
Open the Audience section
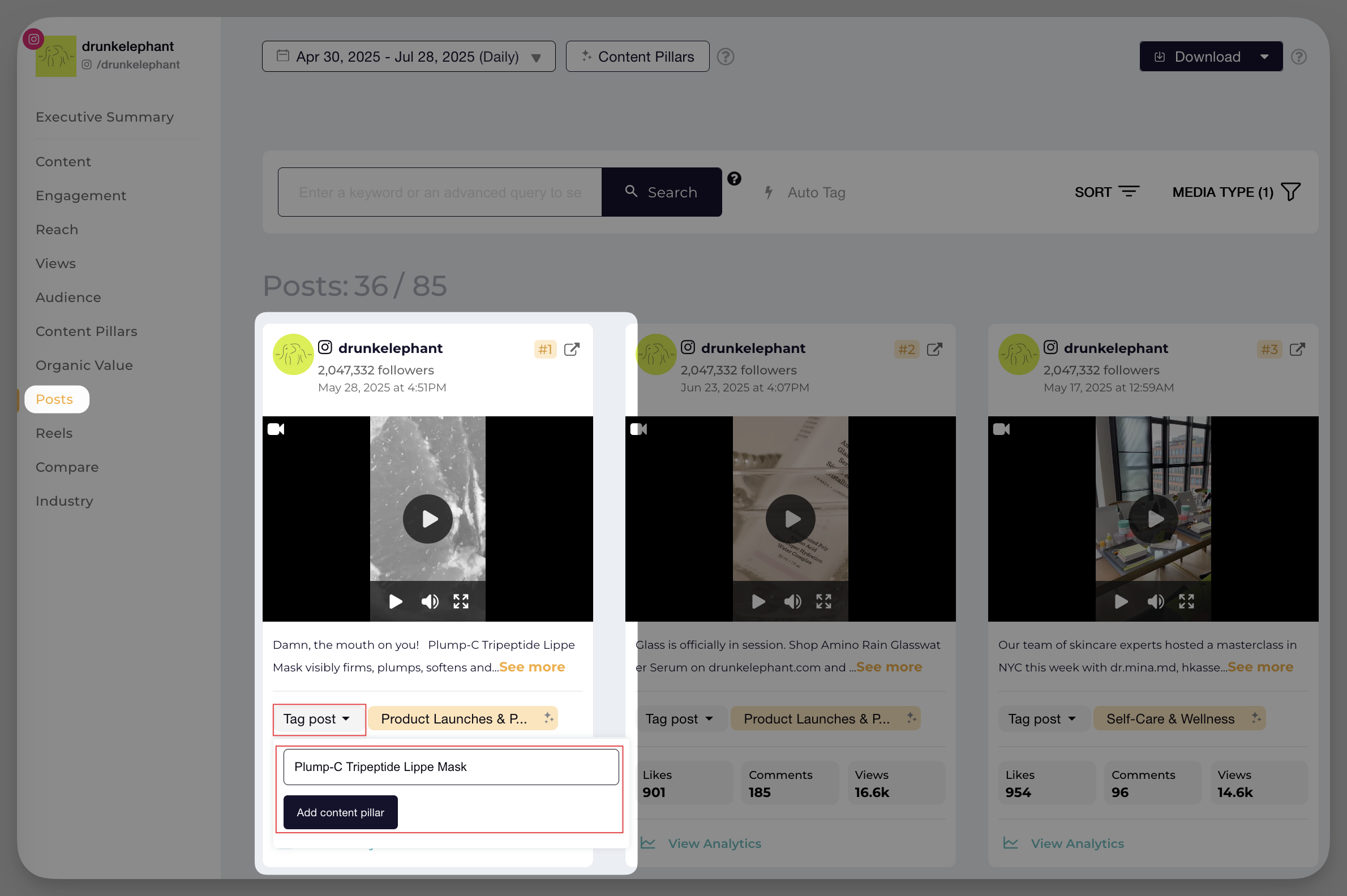(x=68, y=297)
